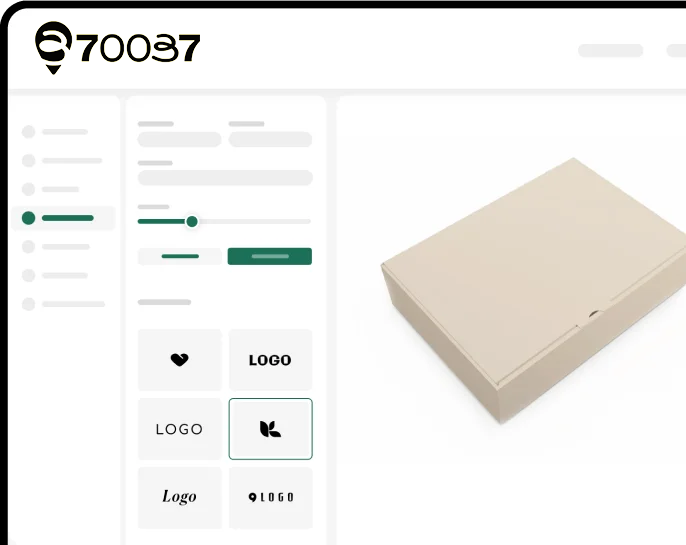Choose the bold LOGO tile

(x=270, y=360)
